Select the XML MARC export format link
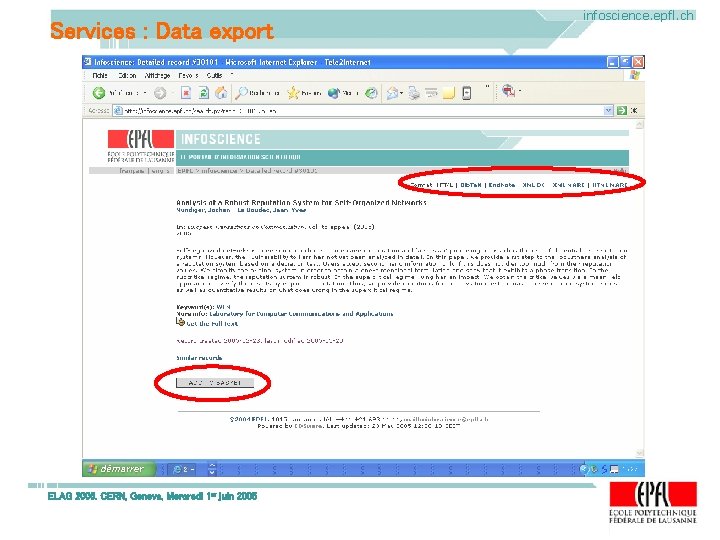Screen dimensions: 720x540 point(568,185)
